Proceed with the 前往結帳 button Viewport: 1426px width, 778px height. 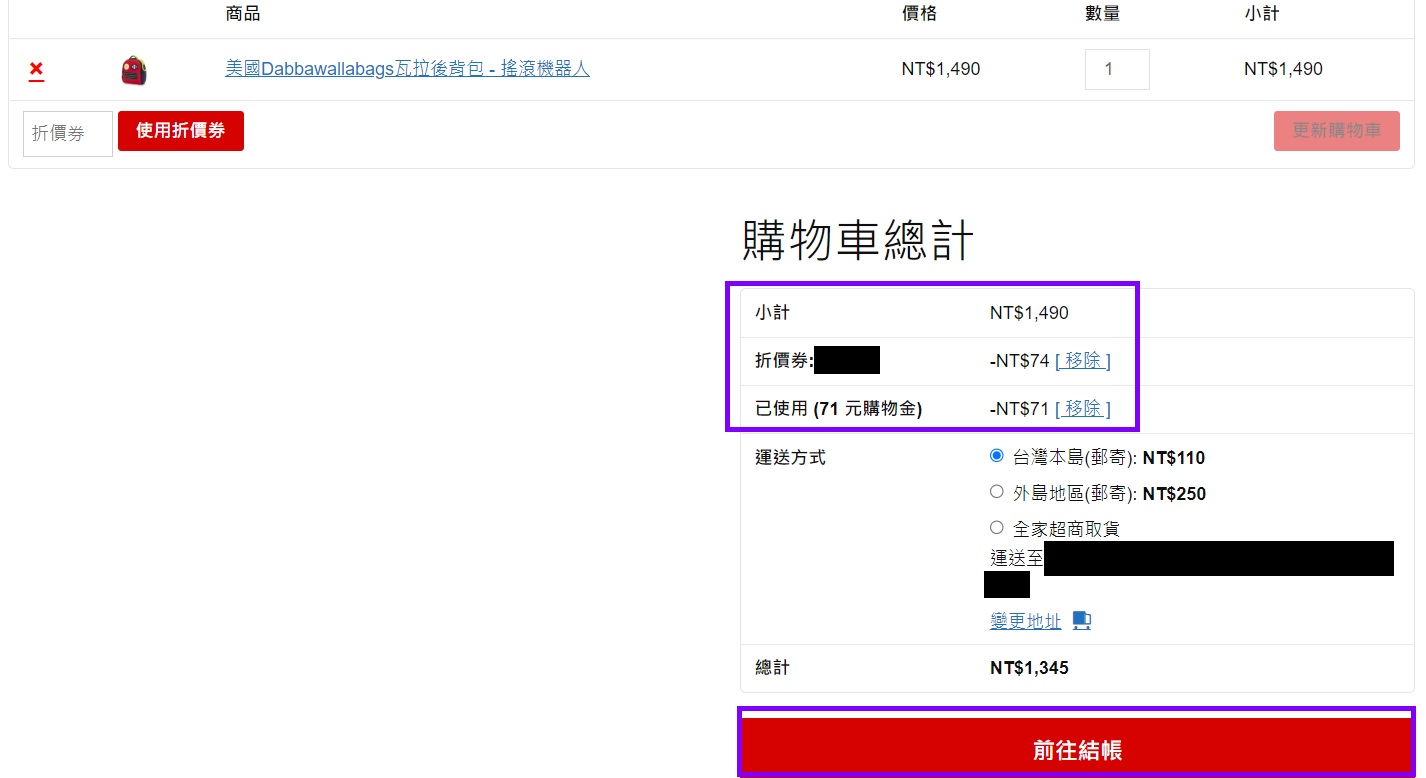[1076, 749]
